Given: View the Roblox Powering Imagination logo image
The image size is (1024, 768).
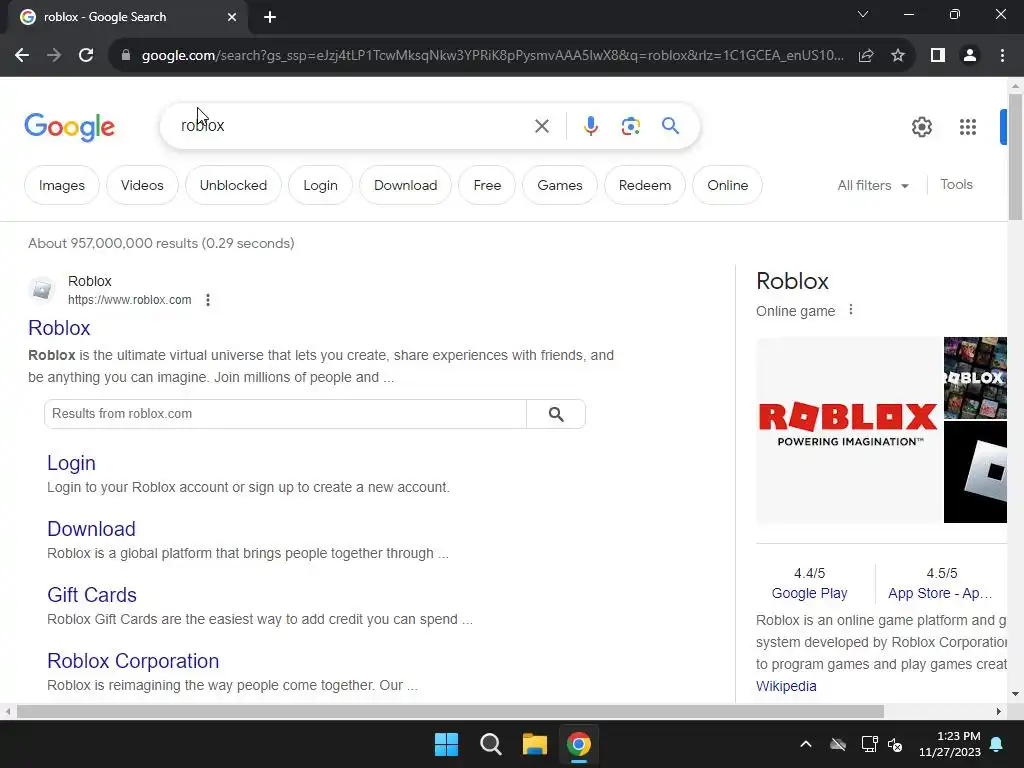Looking at the screenshot, I should pos(848,430).
